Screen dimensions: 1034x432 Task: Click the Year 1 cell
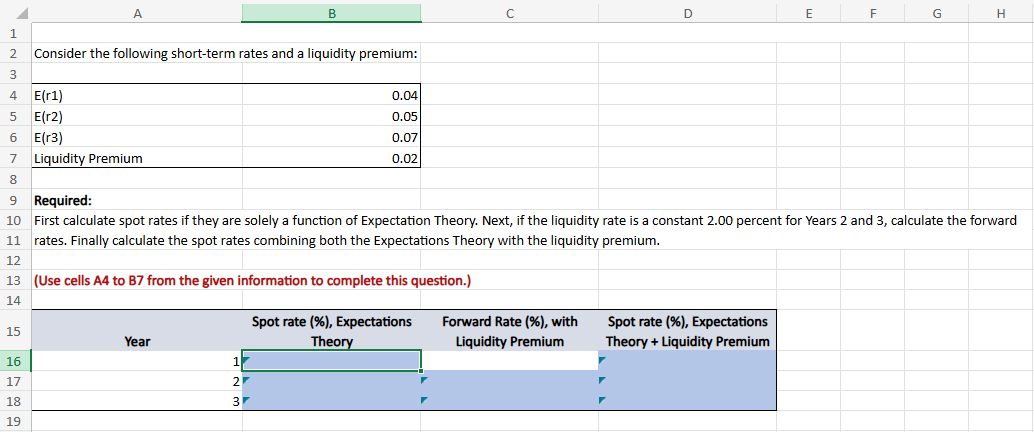(x=137, y=361)
